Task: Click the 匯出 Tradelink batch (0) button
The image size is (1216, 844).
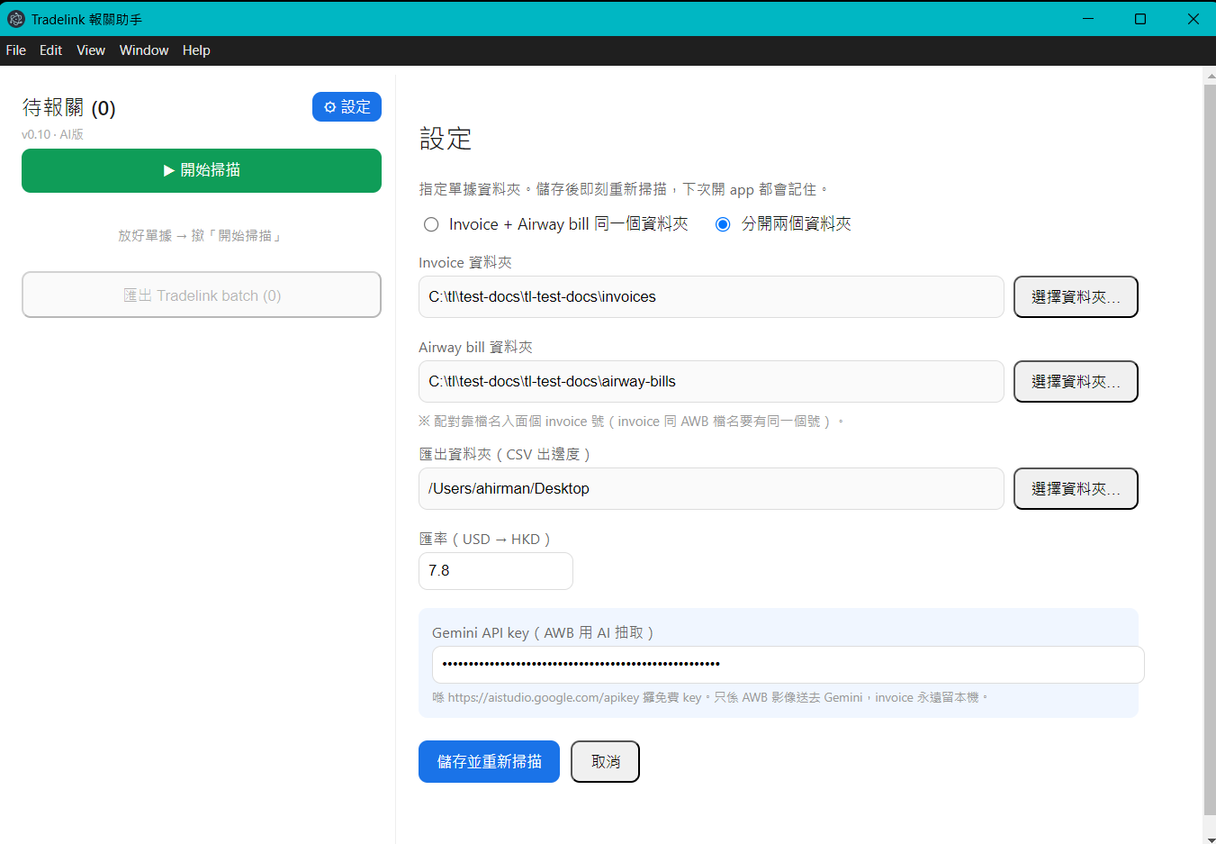Action: 201,295
